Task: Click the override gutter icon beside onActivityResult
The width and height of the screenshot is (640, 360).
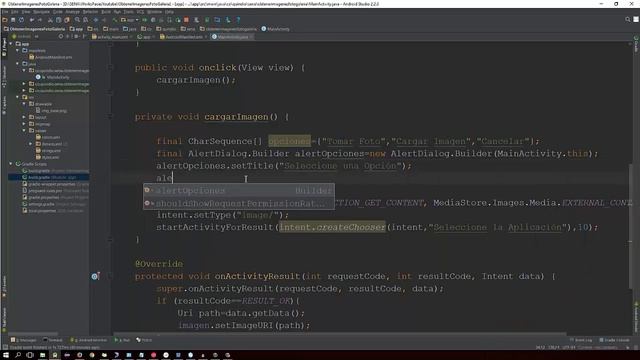Action: (95, 276)
